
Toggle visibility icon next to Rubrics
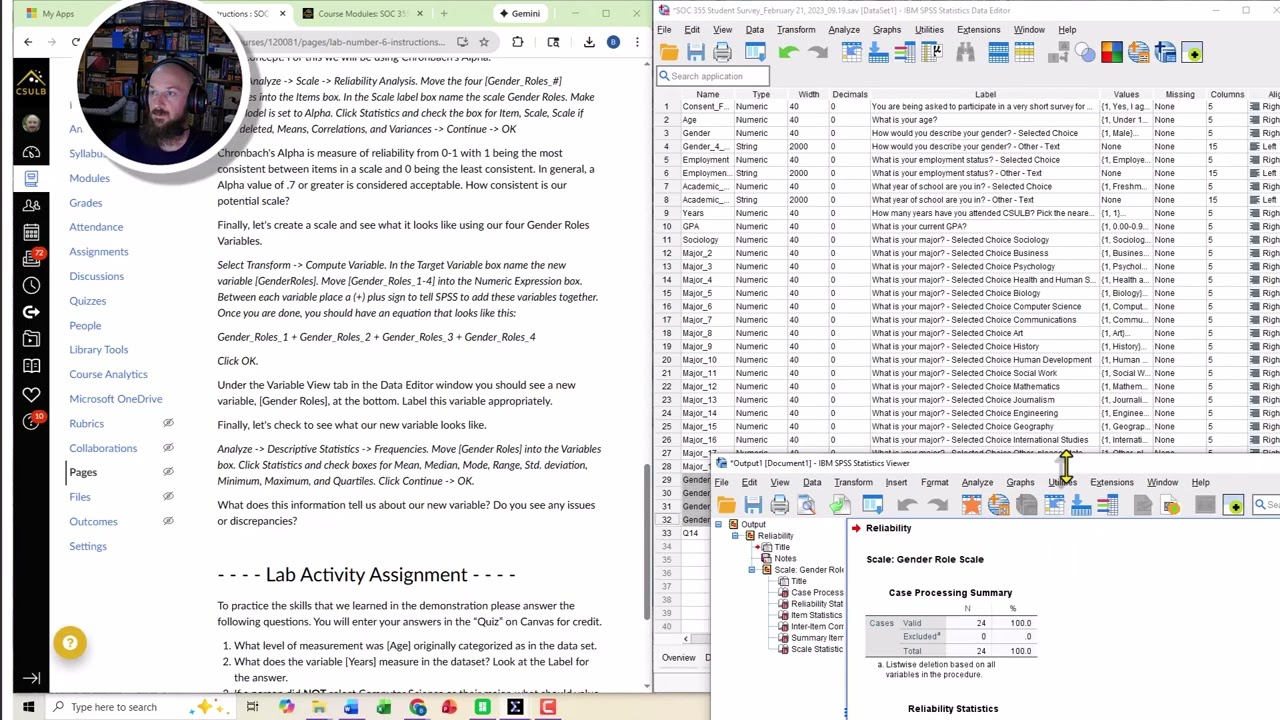(168, 423)
